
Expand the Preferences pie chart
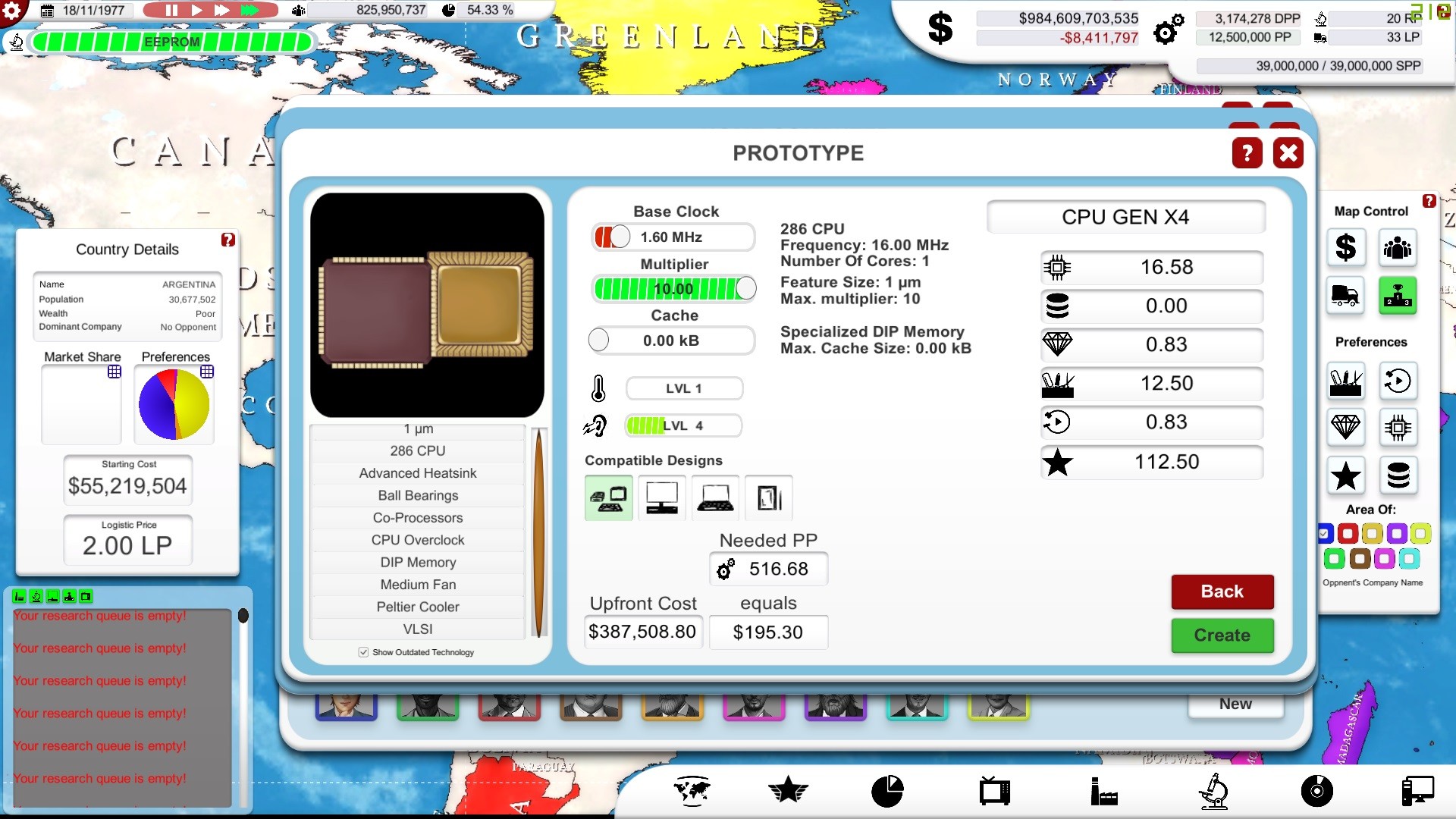point(207,372)
